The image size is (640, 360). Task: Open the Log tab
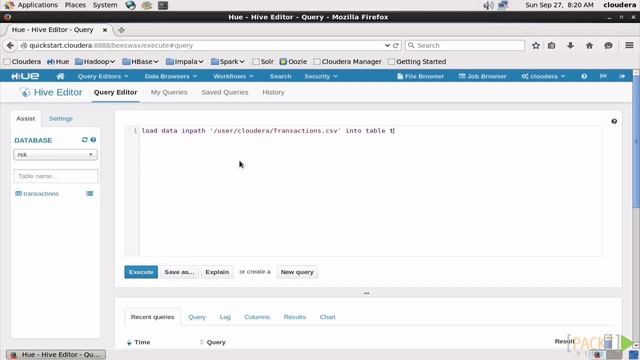pos(225,317)
